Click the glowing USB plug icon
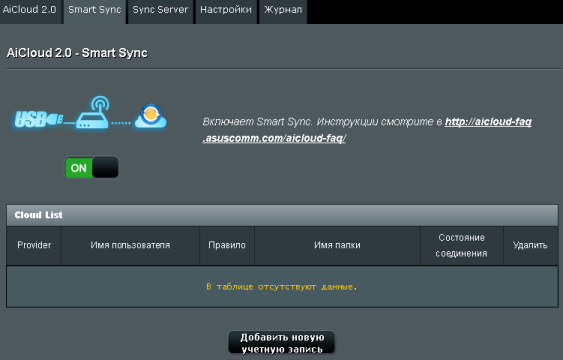The image size is (563, 360). point(39,120)
